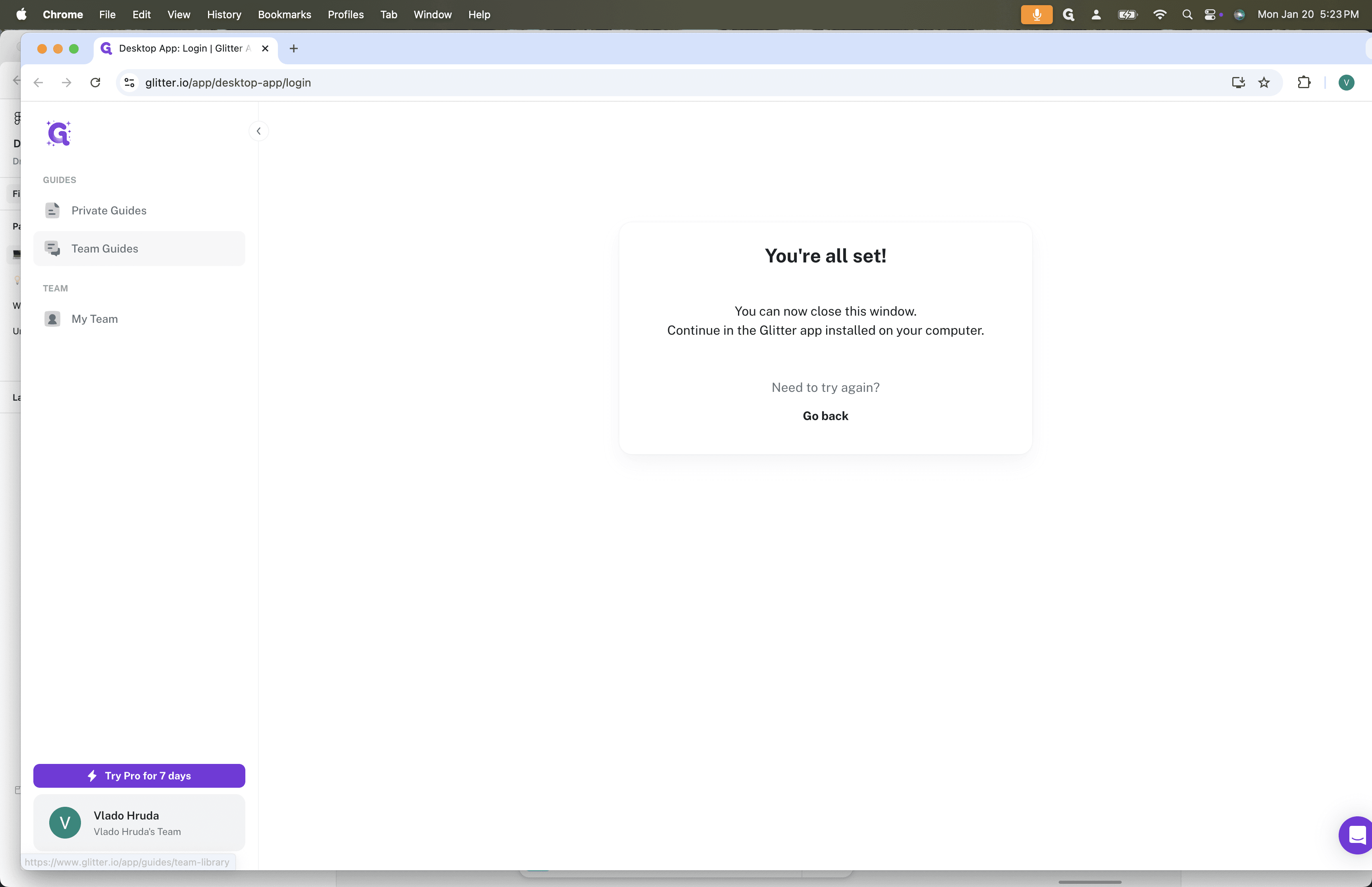Open the Profiles menu

pyautogui.click(x=345, y=14)
